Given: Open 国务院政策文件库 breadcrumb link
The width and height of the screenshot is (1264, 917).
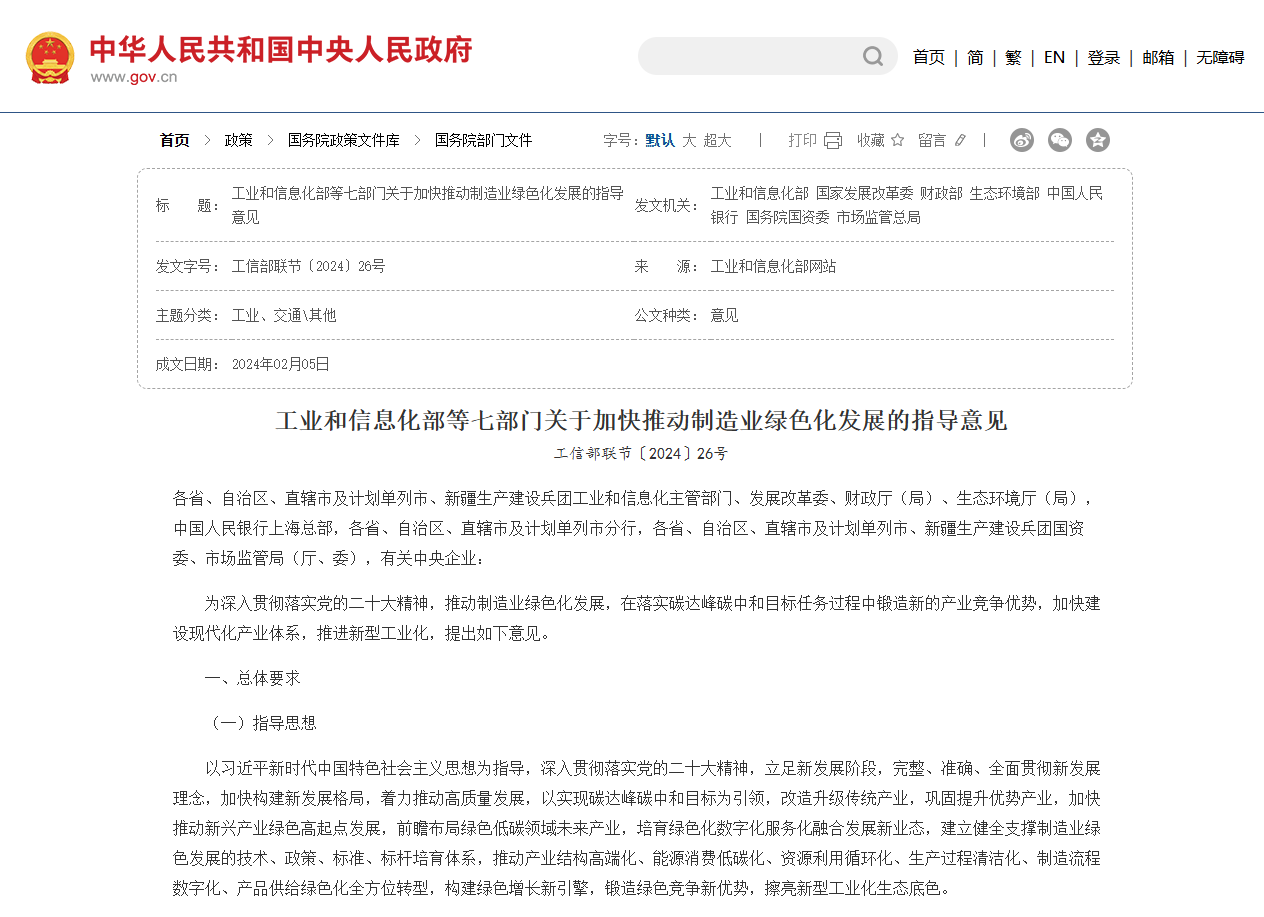Looking at the screenshot, I should [344, 140].
